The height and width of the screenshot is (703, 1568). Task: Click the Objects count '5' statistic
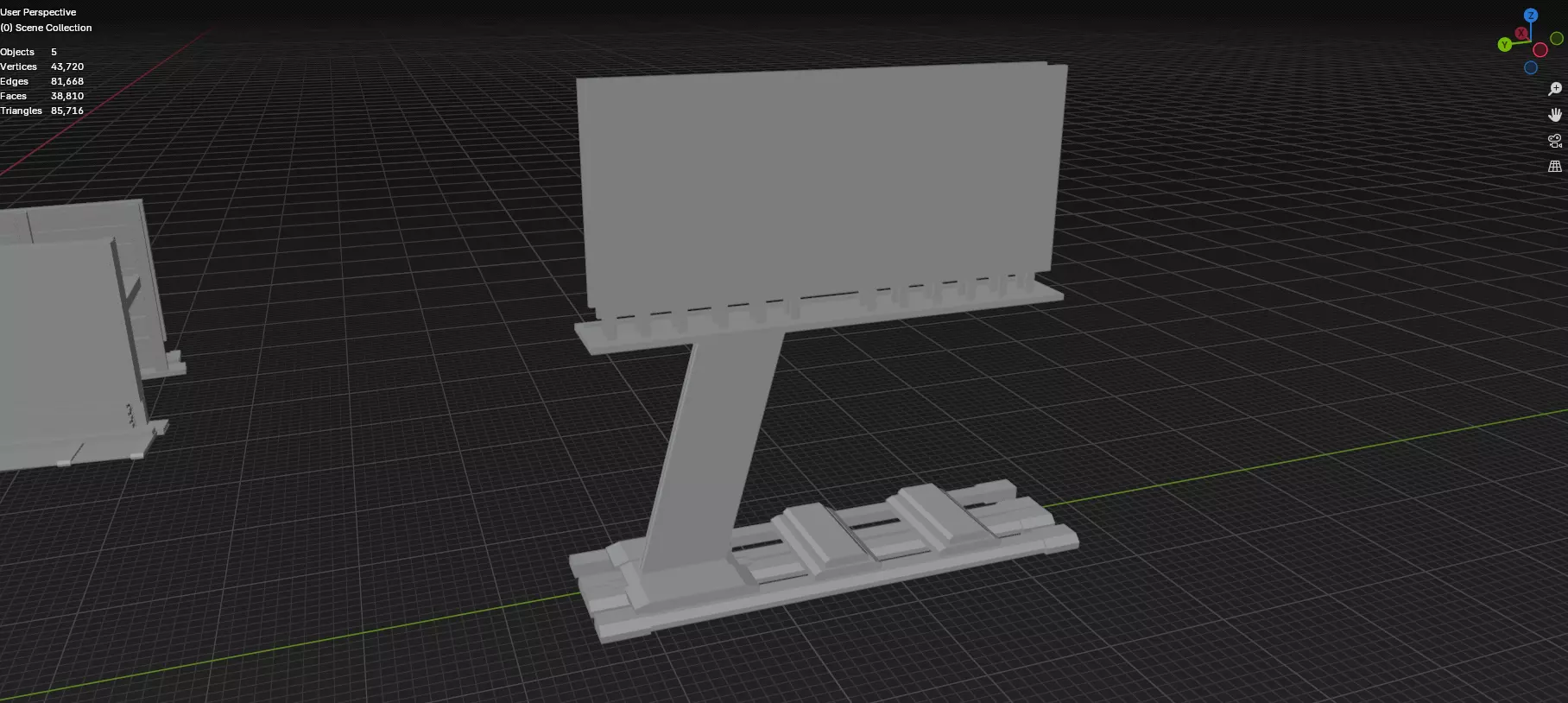pos(54,52)
